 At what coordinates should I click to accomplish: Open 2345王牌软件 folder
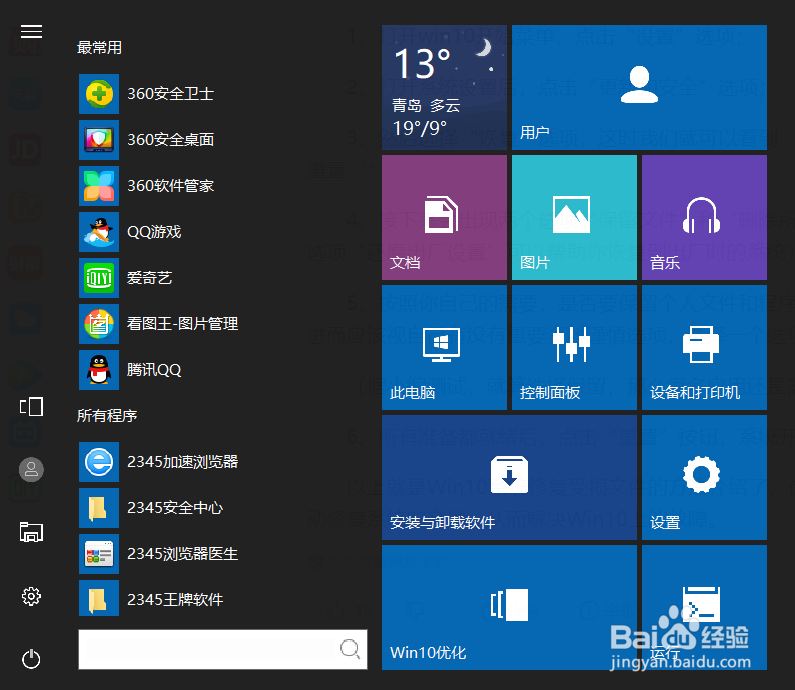pos(151,600)
